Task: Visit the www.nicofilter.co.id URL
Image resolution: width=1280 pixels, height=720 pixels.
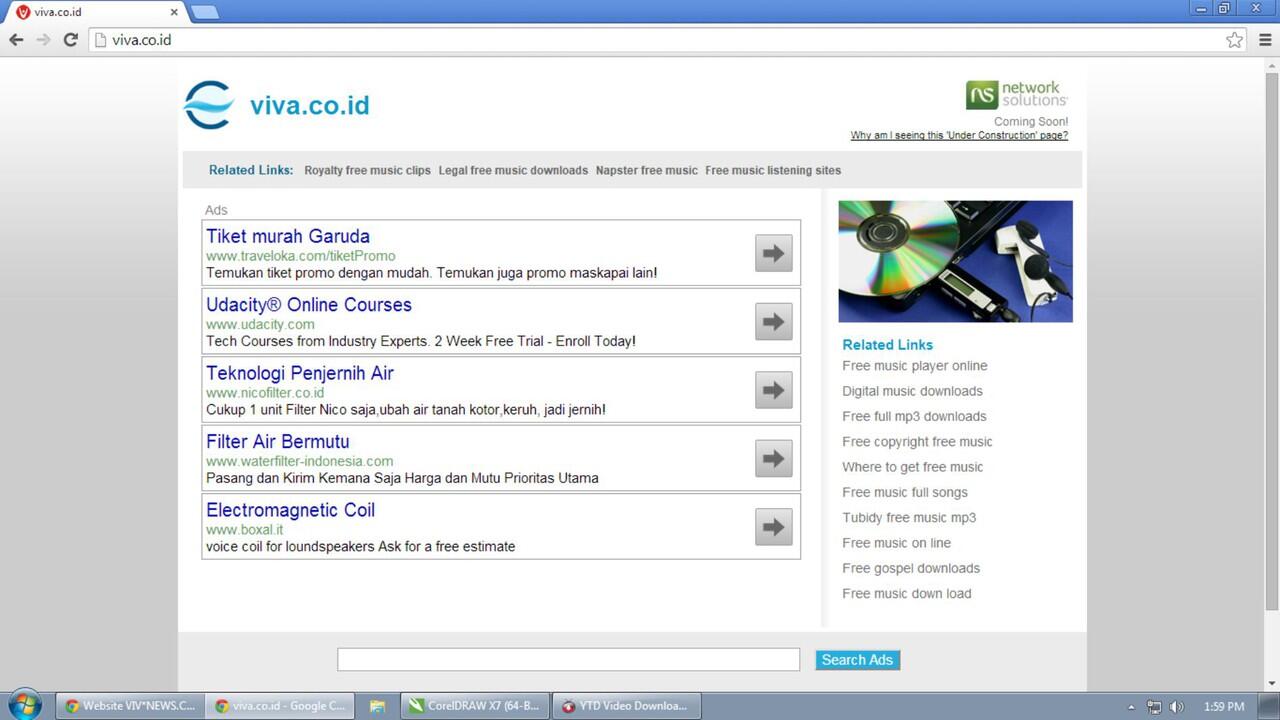Action: (265, 393)
